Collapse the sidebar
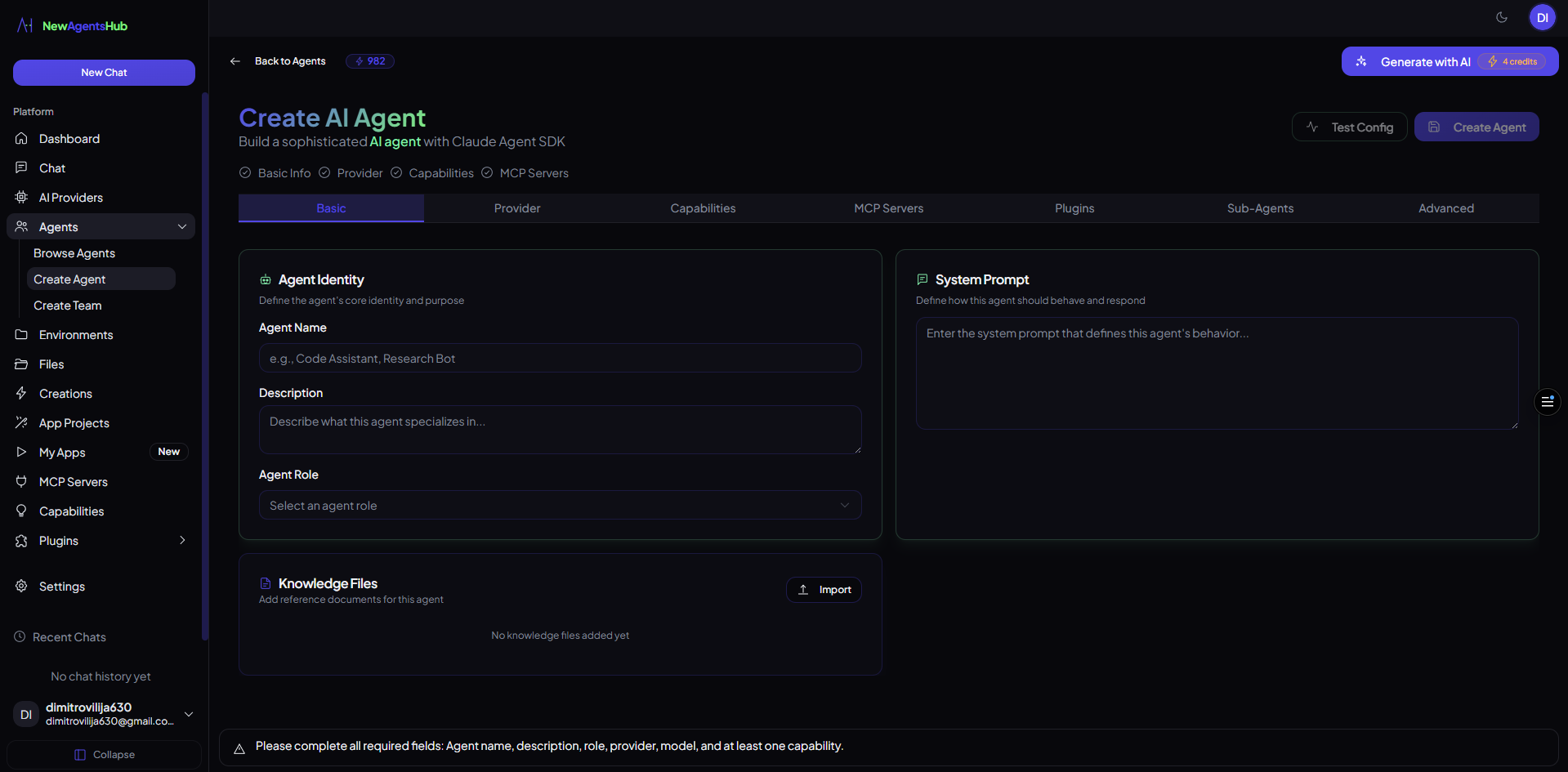 click(x=104, y=755)
